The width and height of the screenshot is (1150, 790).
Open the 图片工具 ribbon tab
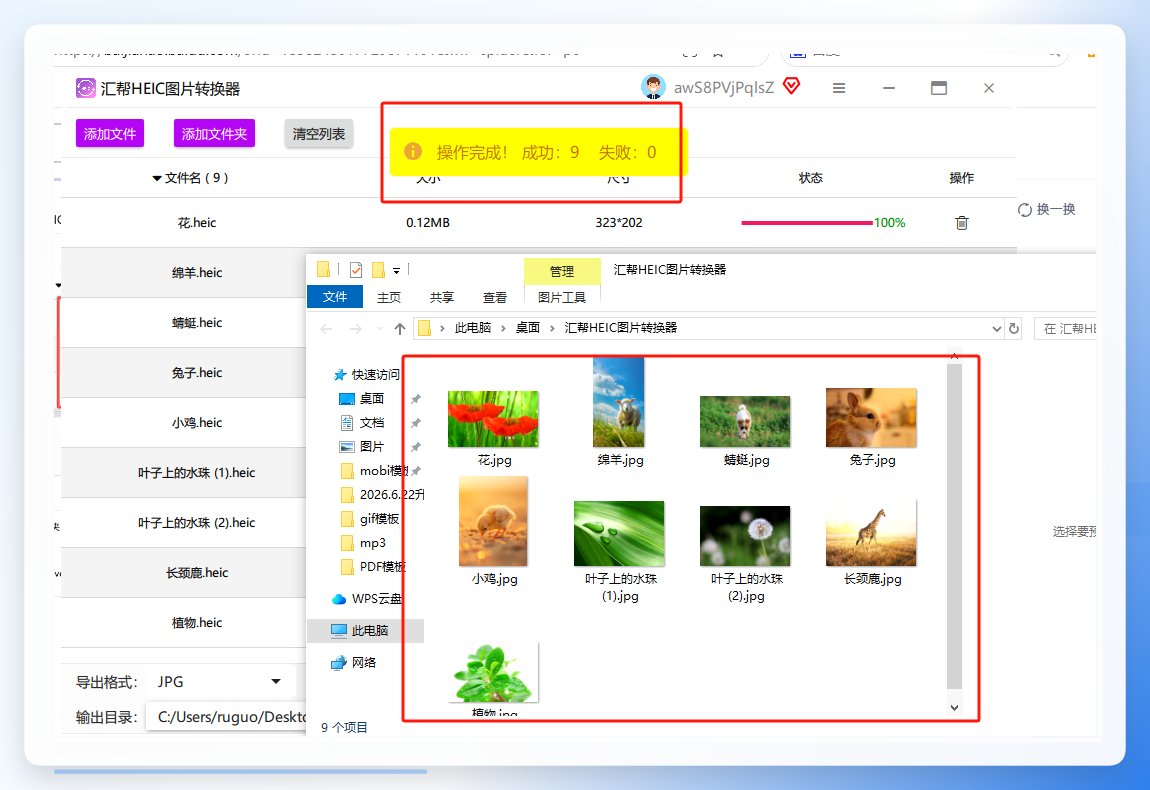[x=562, y=297]
